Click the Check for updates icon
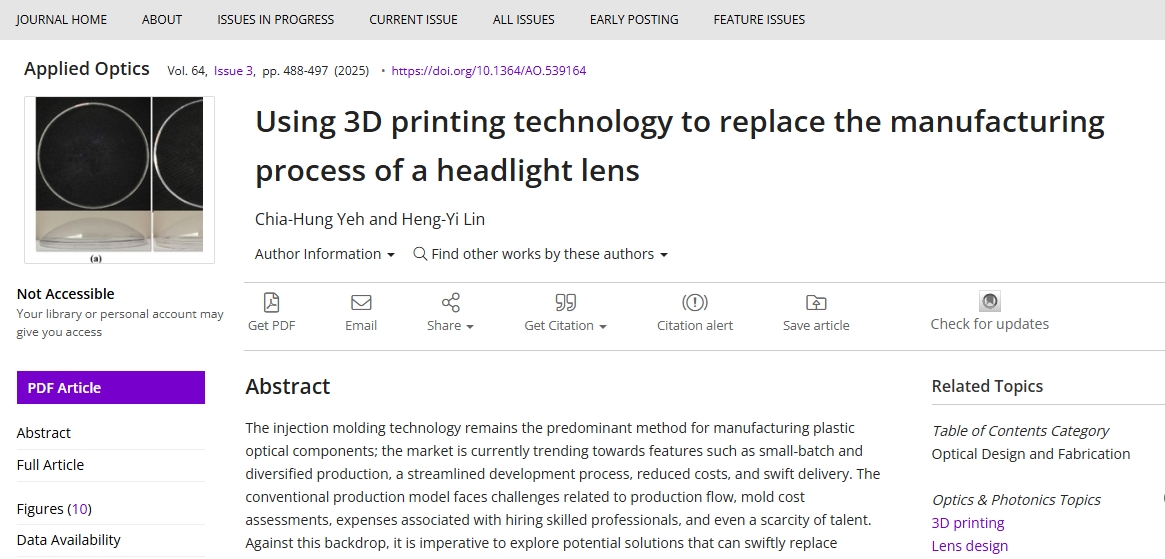The image size is (1165, 559). point(990,301)
